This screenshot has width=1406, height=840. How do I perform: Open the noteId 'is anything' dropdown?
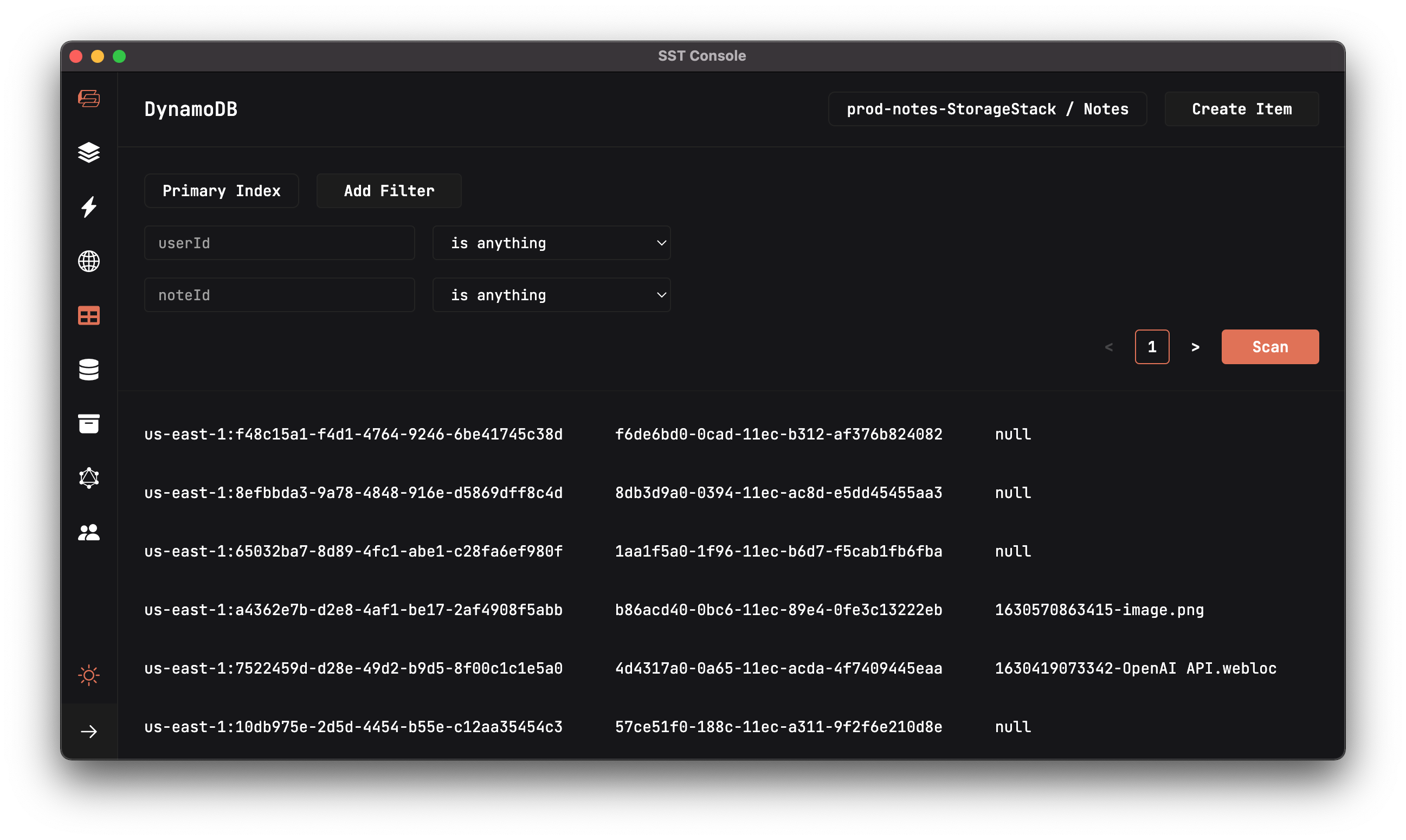551,295
